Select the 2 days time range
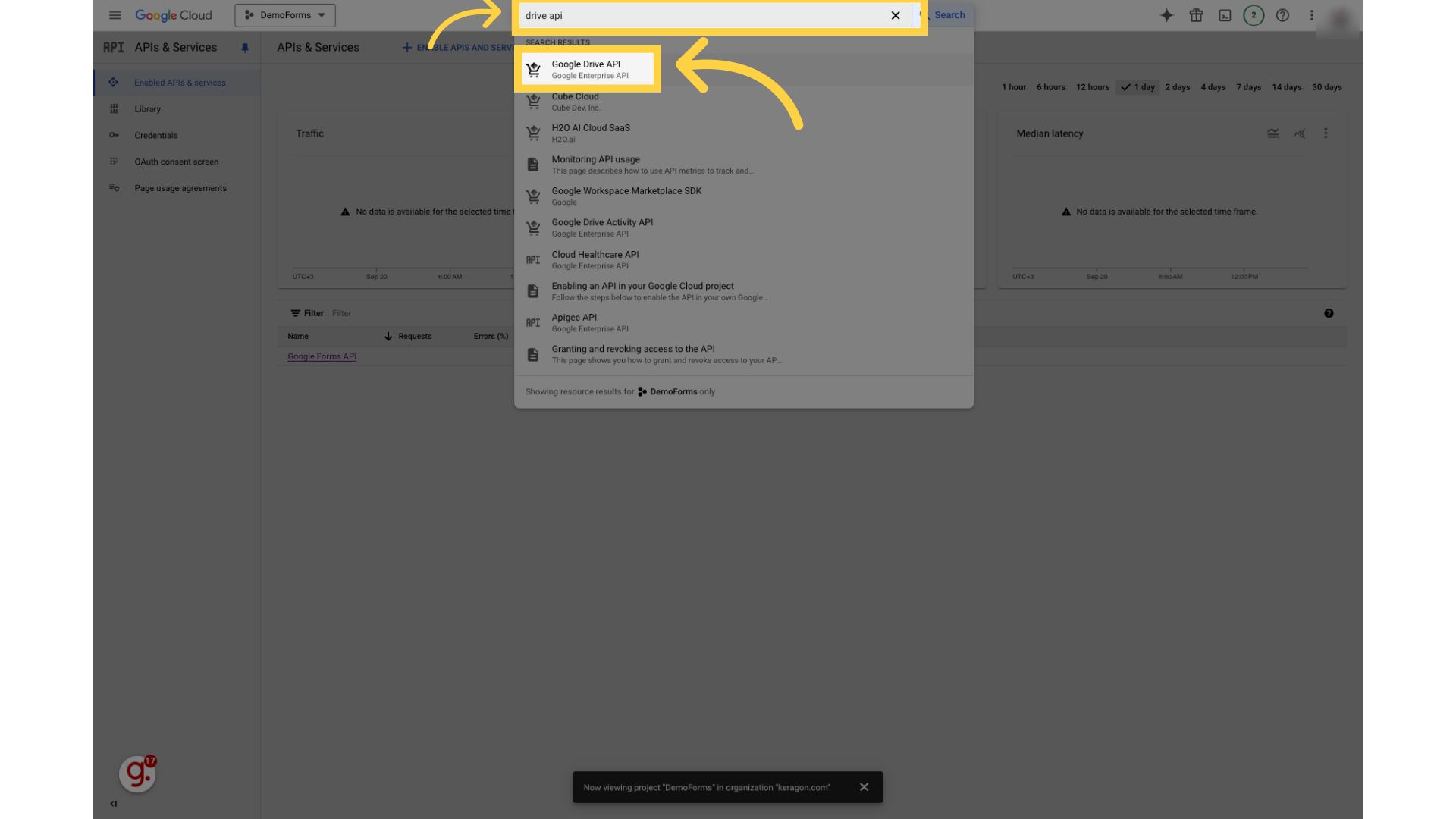The image size is (1456, 819). pos(1178,87)
